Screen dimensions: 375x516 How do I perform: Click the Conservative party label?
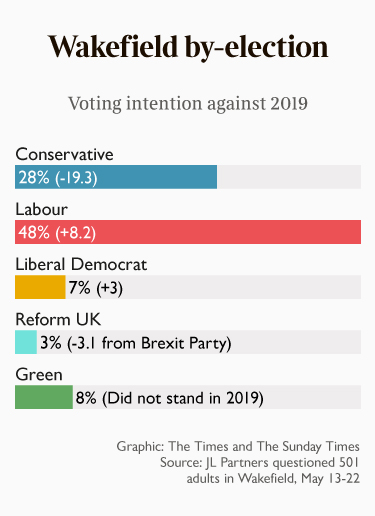[64, 154]
